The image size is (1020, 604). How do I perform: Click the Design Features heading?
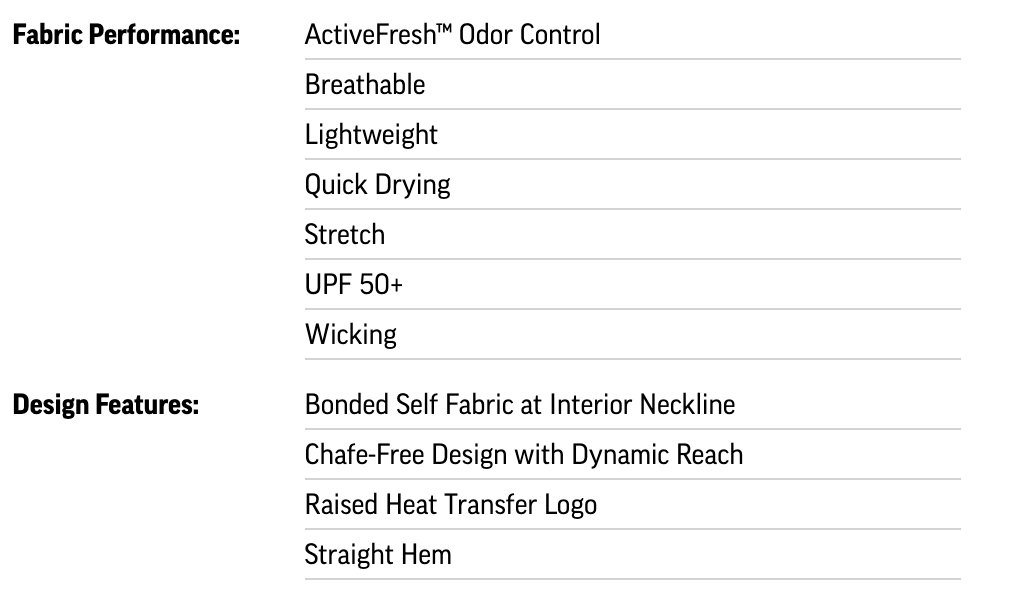[x=106, y=405]
